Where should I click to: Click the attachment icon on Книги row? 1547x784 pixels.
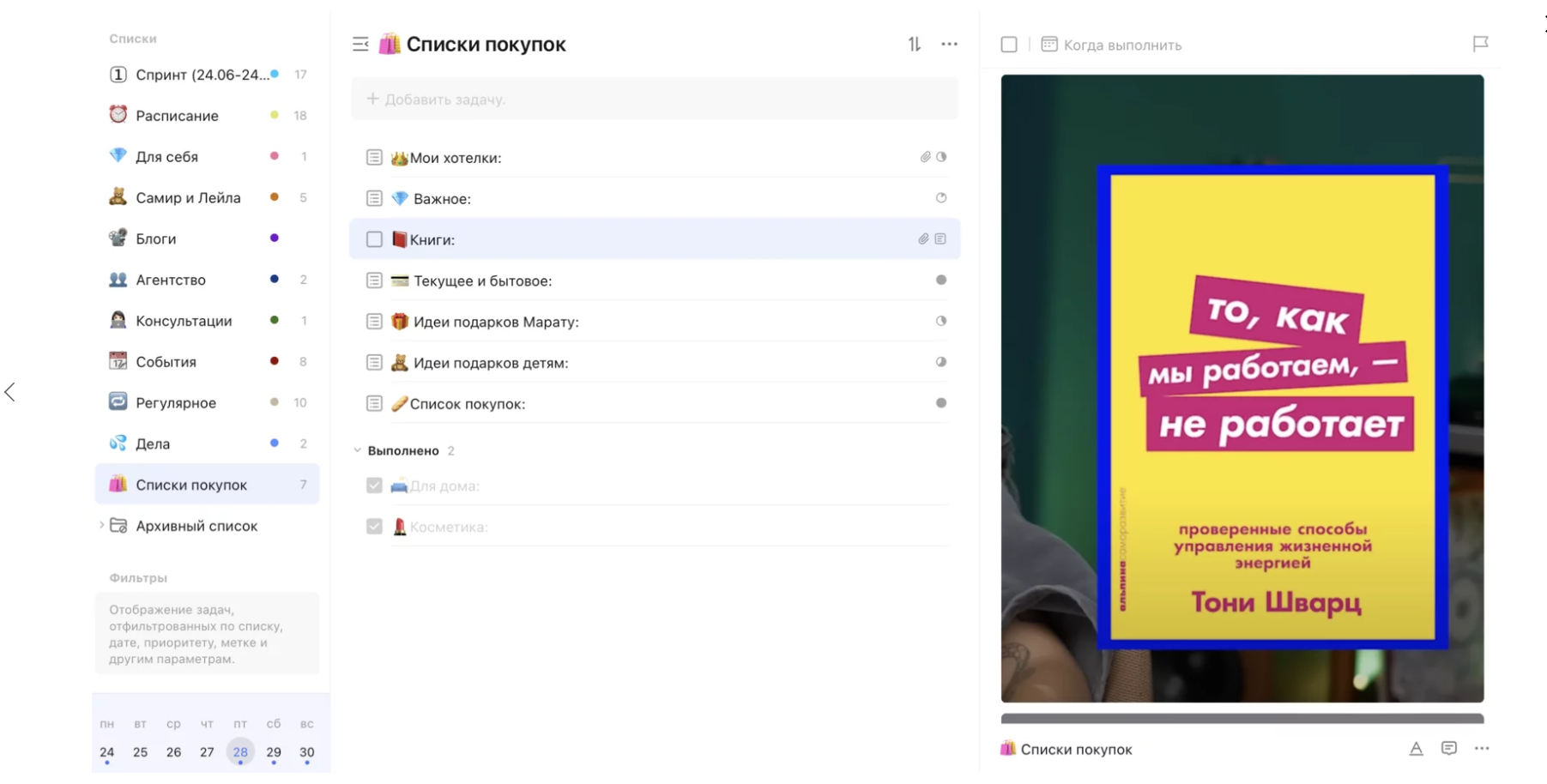(923, 239)
